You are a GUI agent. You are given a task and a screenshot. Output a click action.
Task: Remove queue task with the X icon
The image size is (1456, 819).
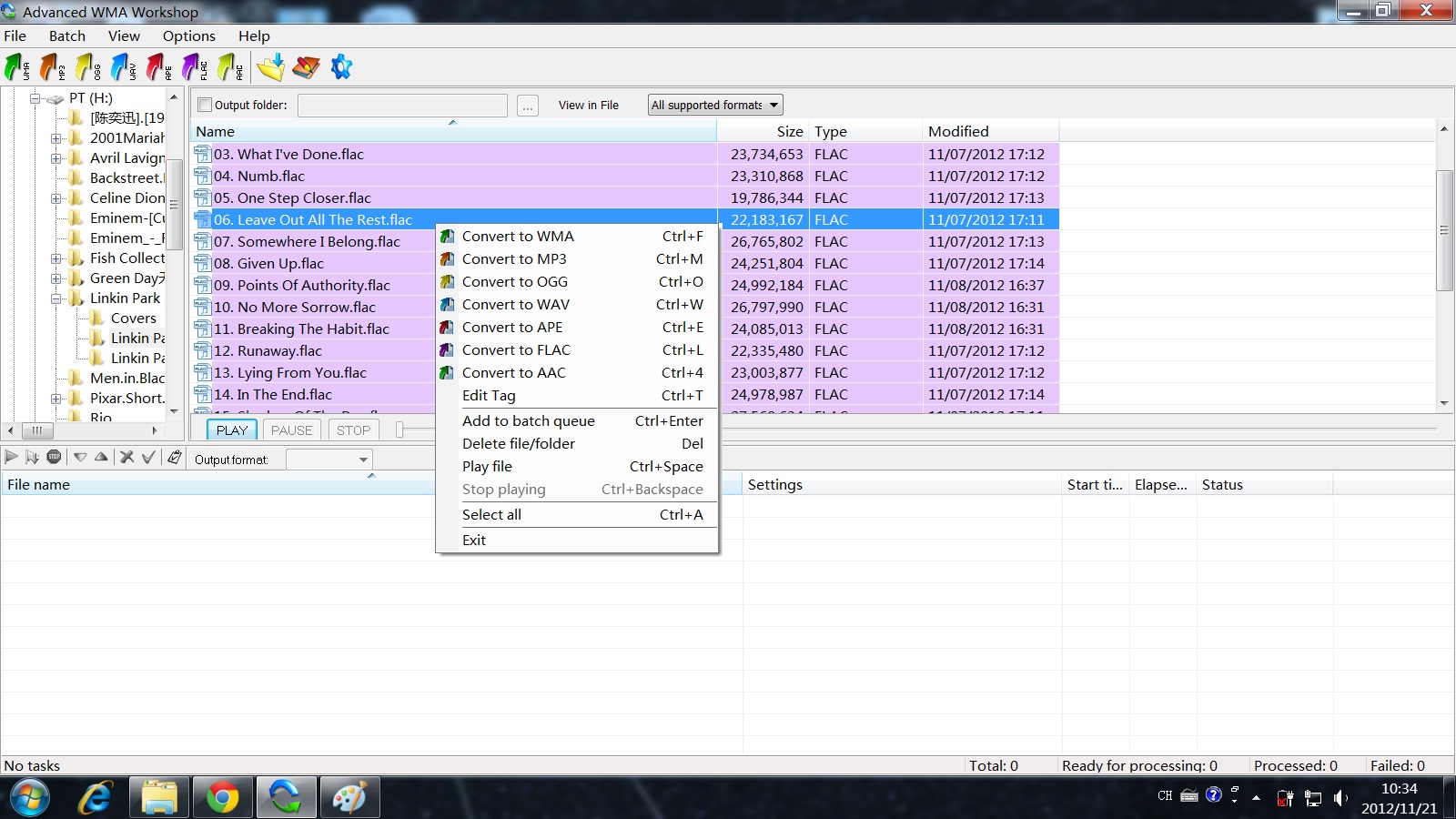click(x=127, y=457)
